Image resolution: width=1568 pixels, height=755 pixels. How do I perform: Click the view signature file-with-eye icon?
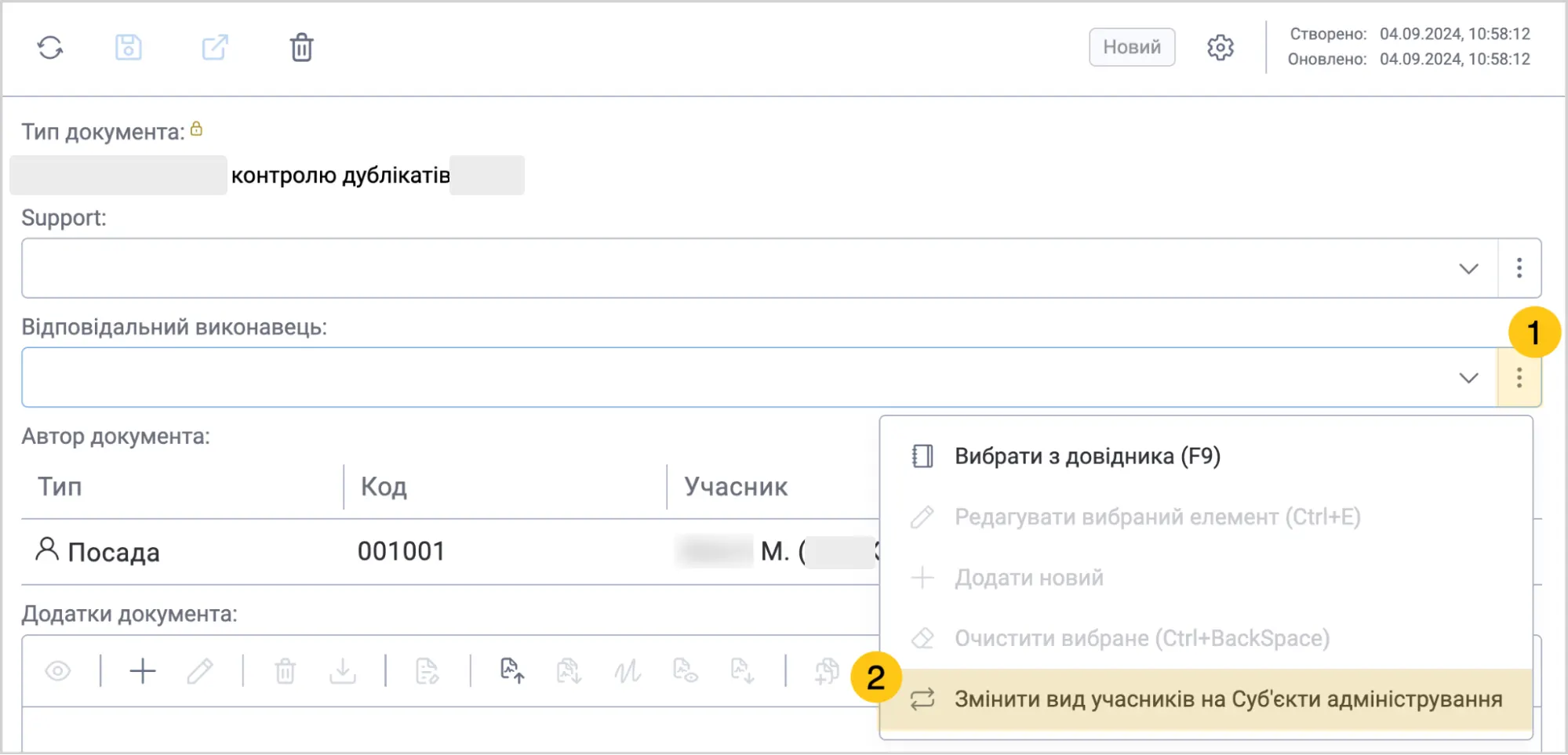click(686, 671)
